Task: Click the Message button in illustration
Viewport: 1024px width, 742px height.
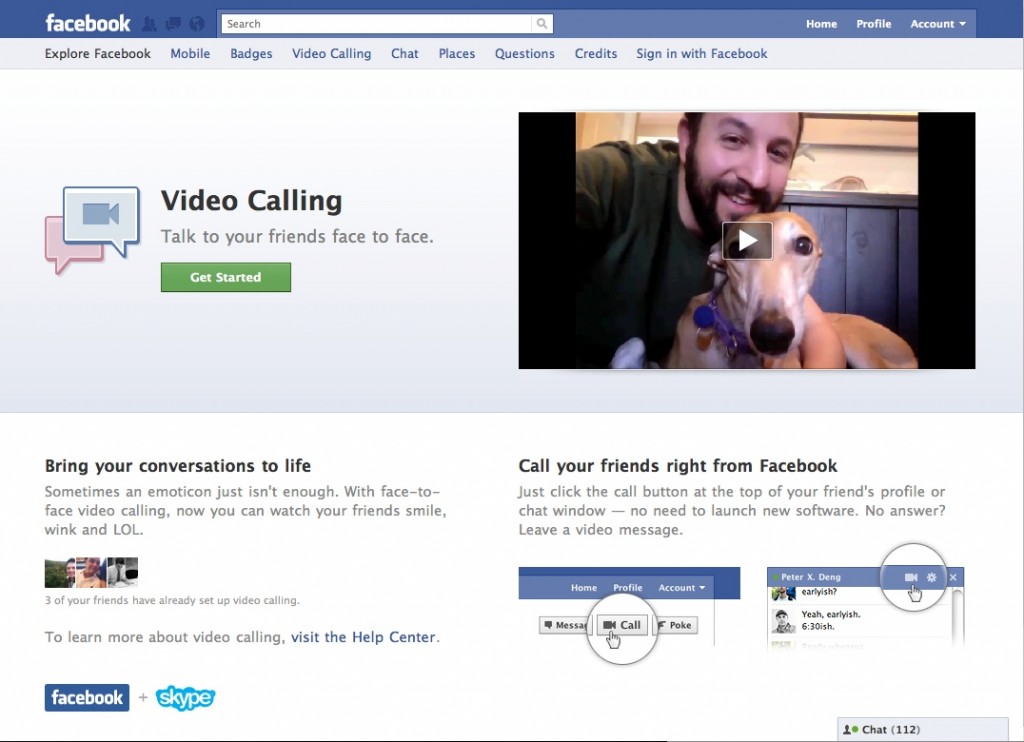Action: [566, 625]
